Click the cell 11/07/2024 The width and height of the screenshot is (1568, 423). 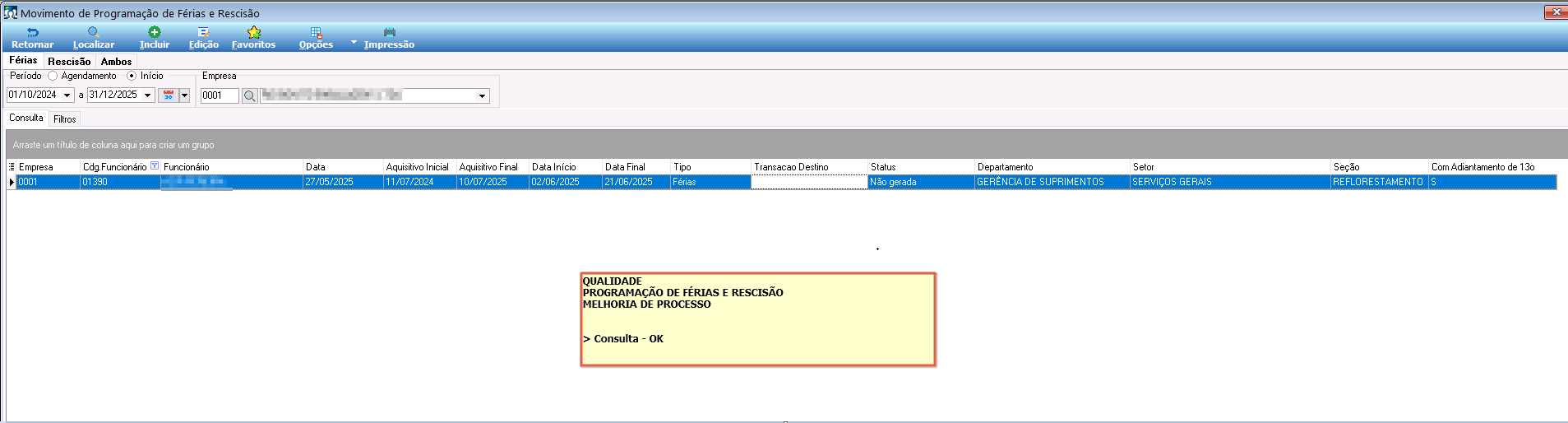tap(419, 182)
